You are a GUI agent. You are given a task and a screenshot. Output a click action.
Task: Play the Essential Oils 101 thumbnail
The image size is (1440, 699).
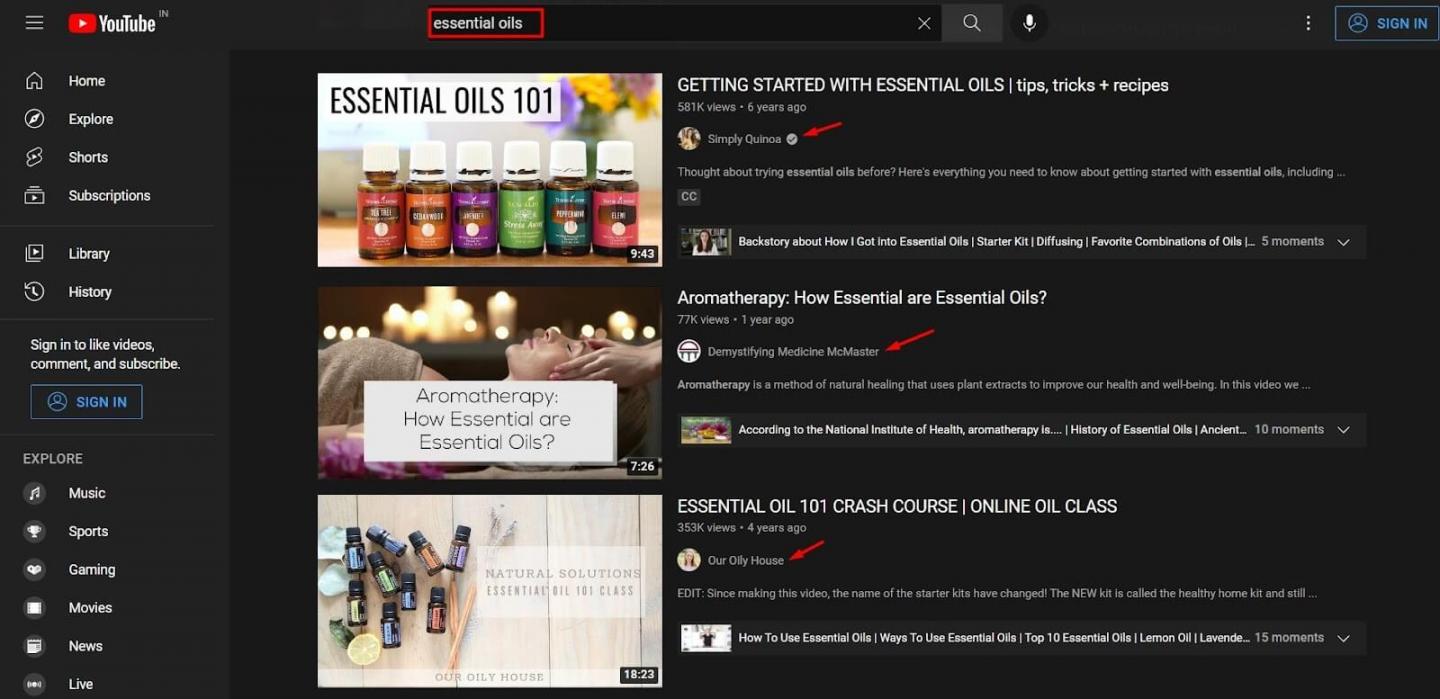(489, 170)
